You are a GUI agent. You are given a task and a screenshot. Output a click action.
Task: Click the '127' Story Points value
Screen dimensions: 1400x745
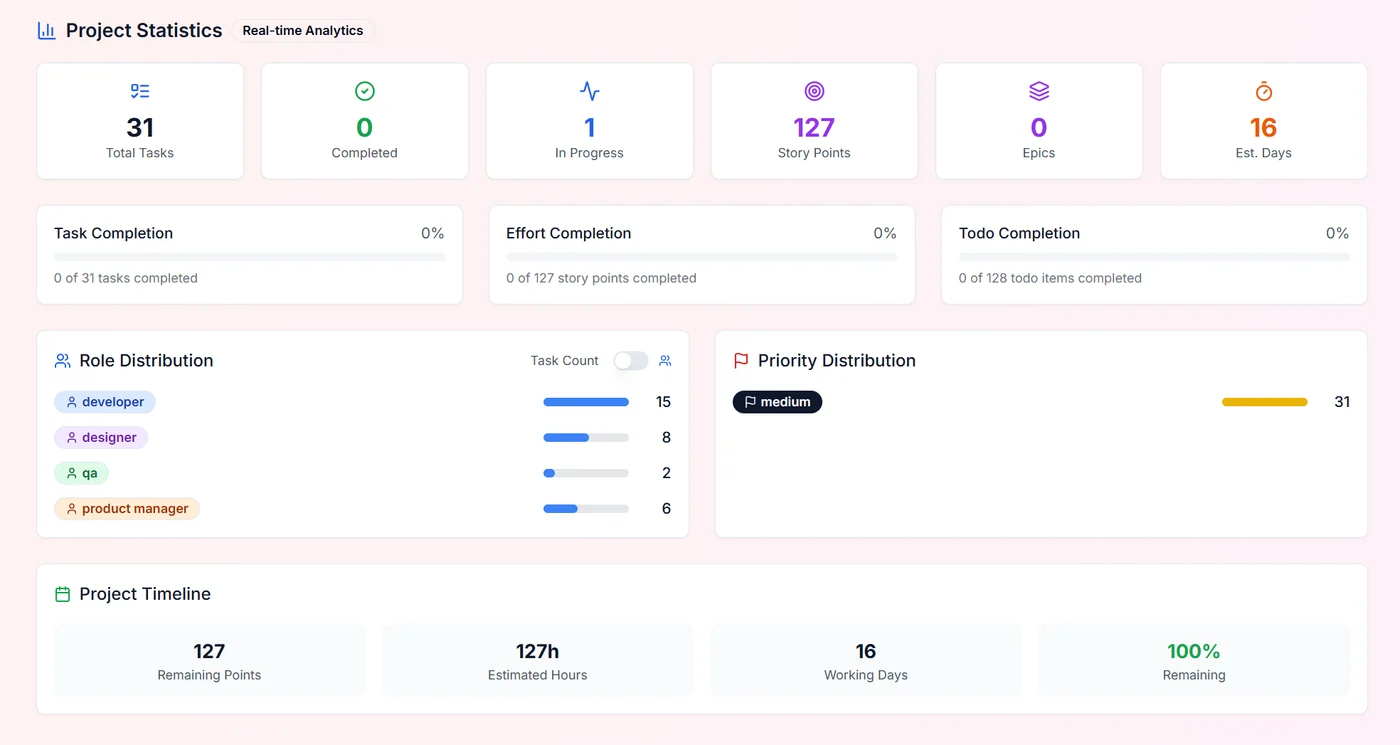pos(814,128)
